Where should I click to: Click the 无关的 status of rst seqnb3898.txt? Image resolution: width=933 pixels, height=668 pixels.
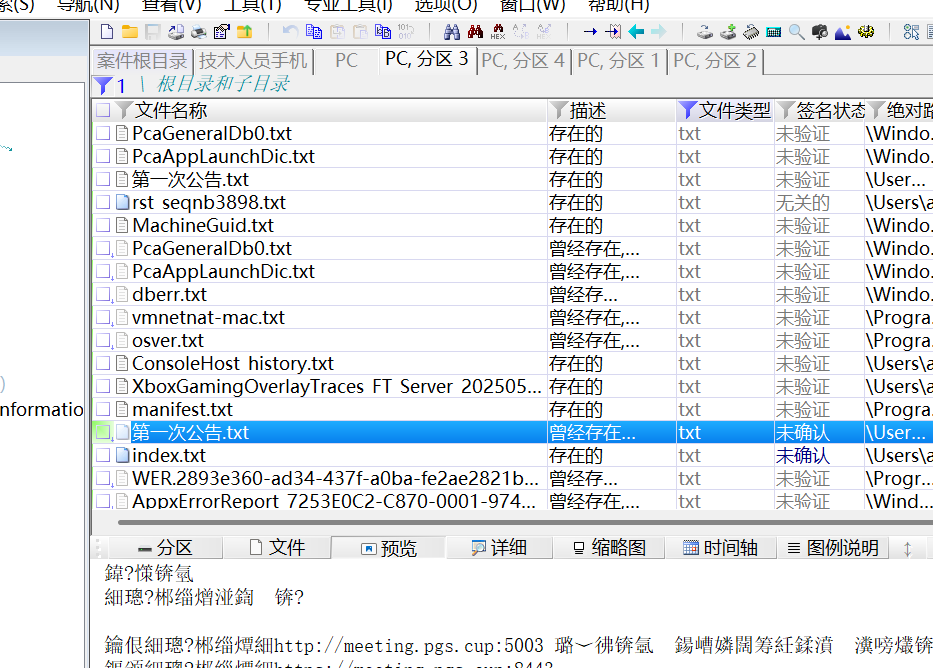[802, 203]
